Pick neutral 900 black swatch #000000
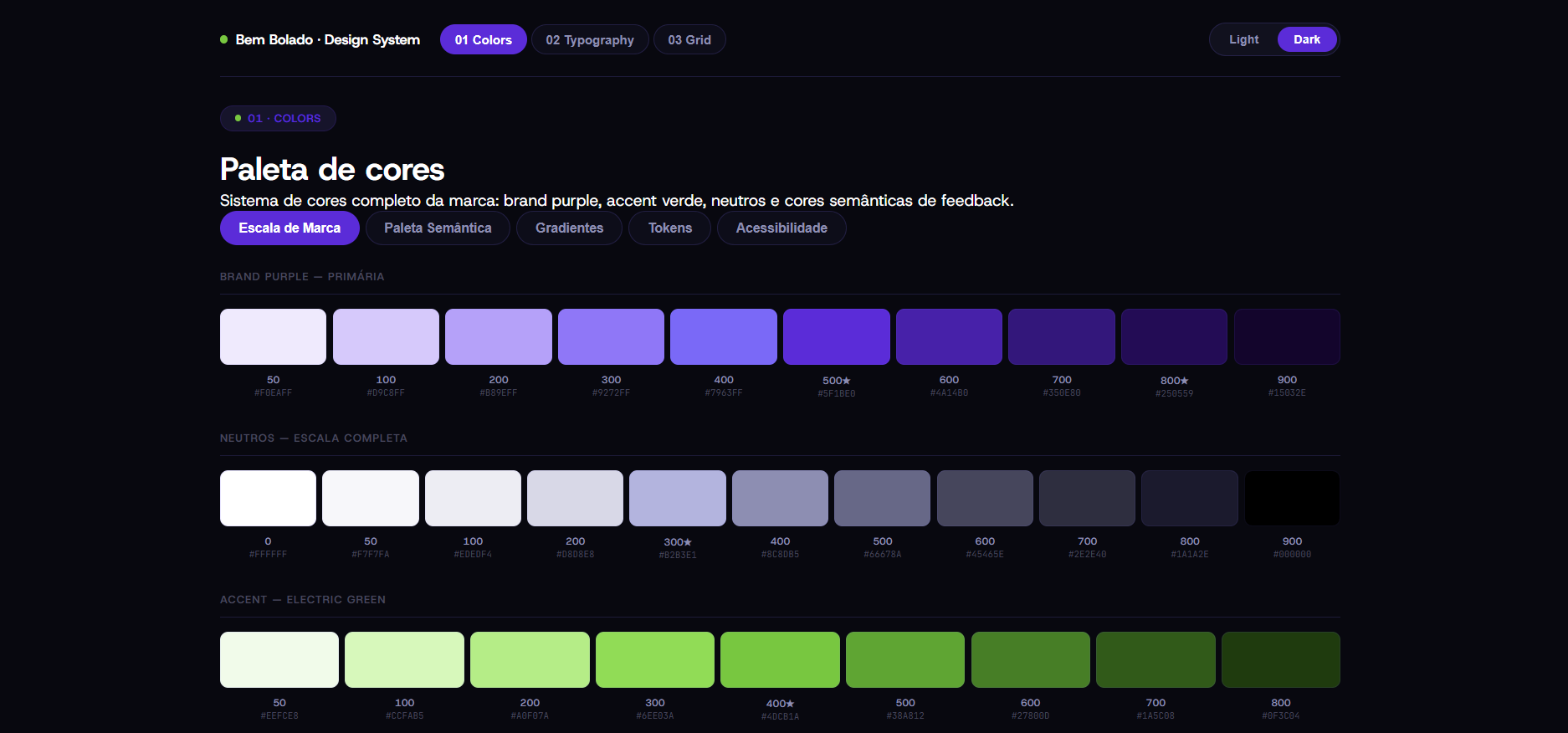This screenshot has width=1568, height=733. (1292, 498)
